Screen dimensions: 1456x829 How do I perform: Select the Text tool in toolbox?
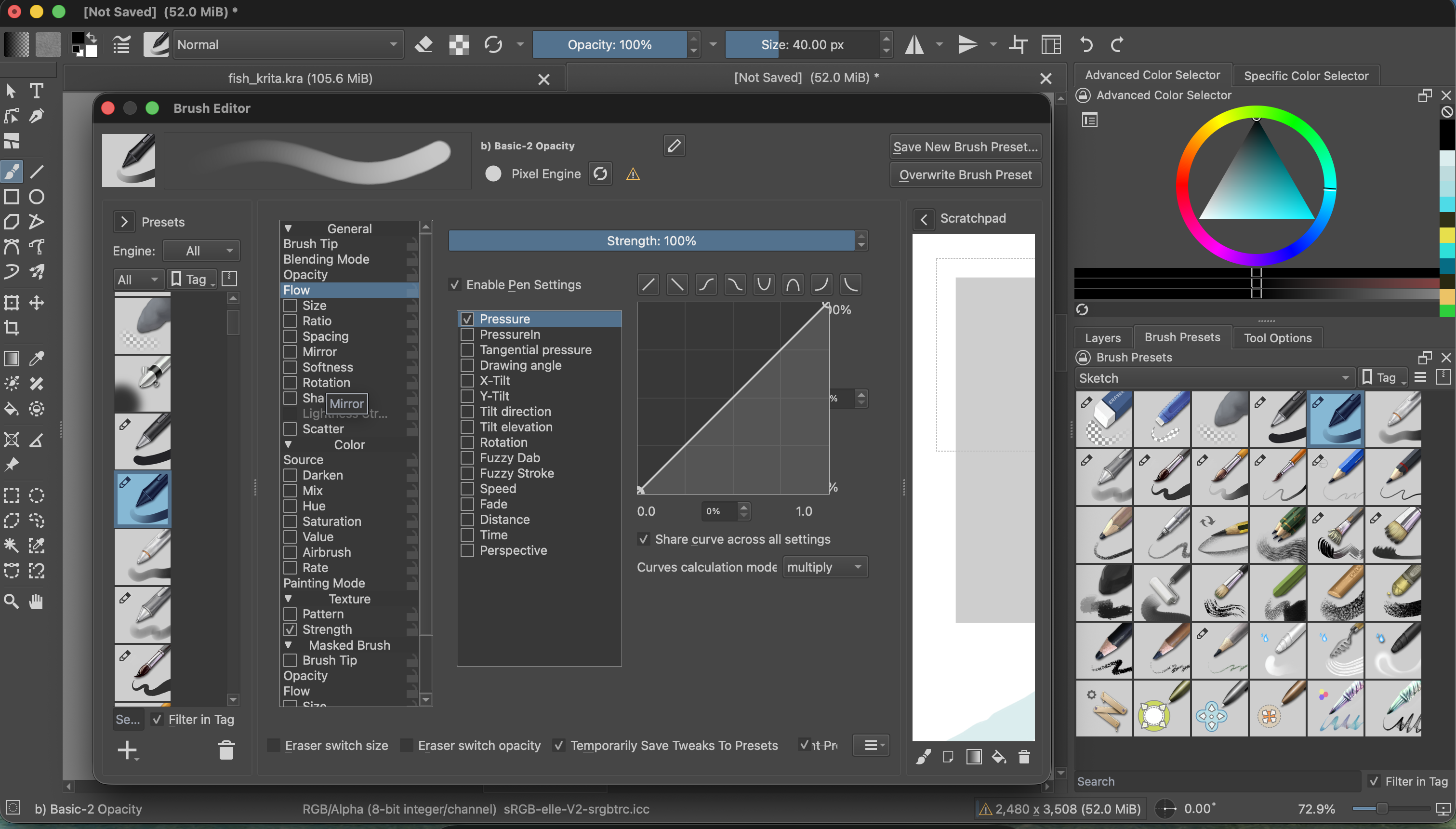coord(37,91)
